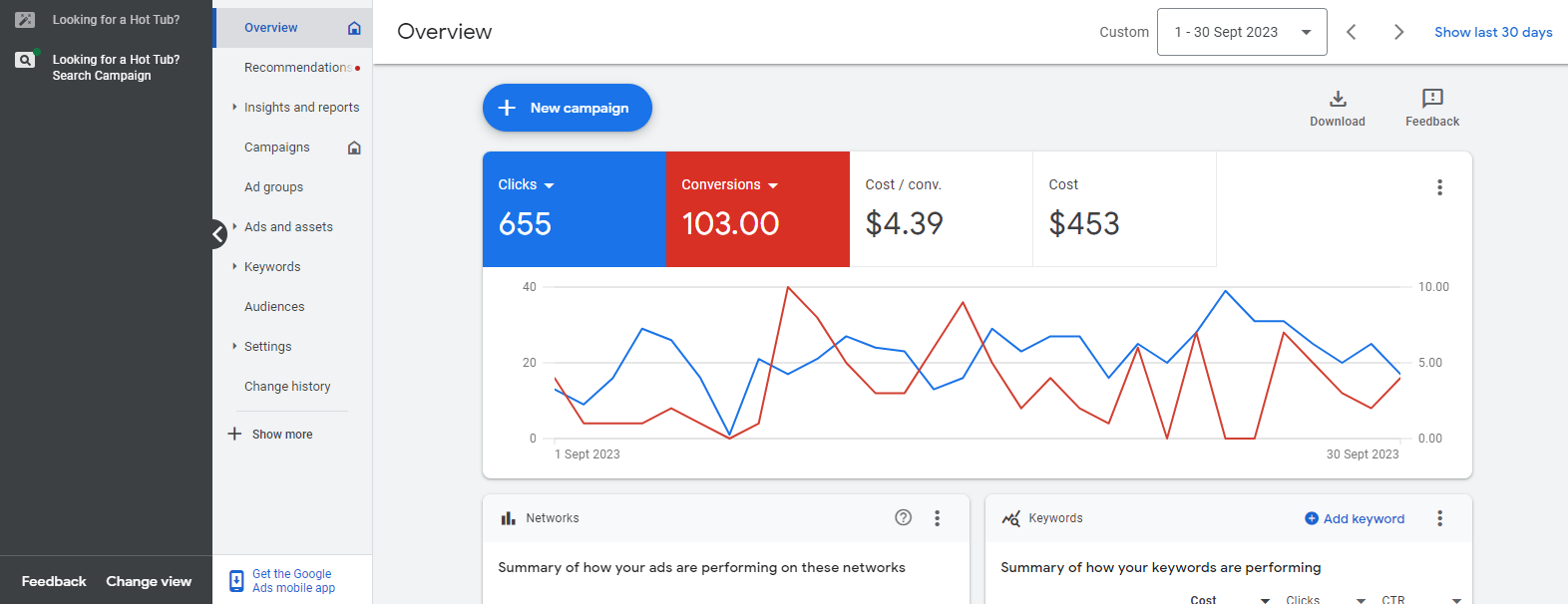1568x604 pixels.
Task: Change the Clicks metric dropdown
Action: 527,184
